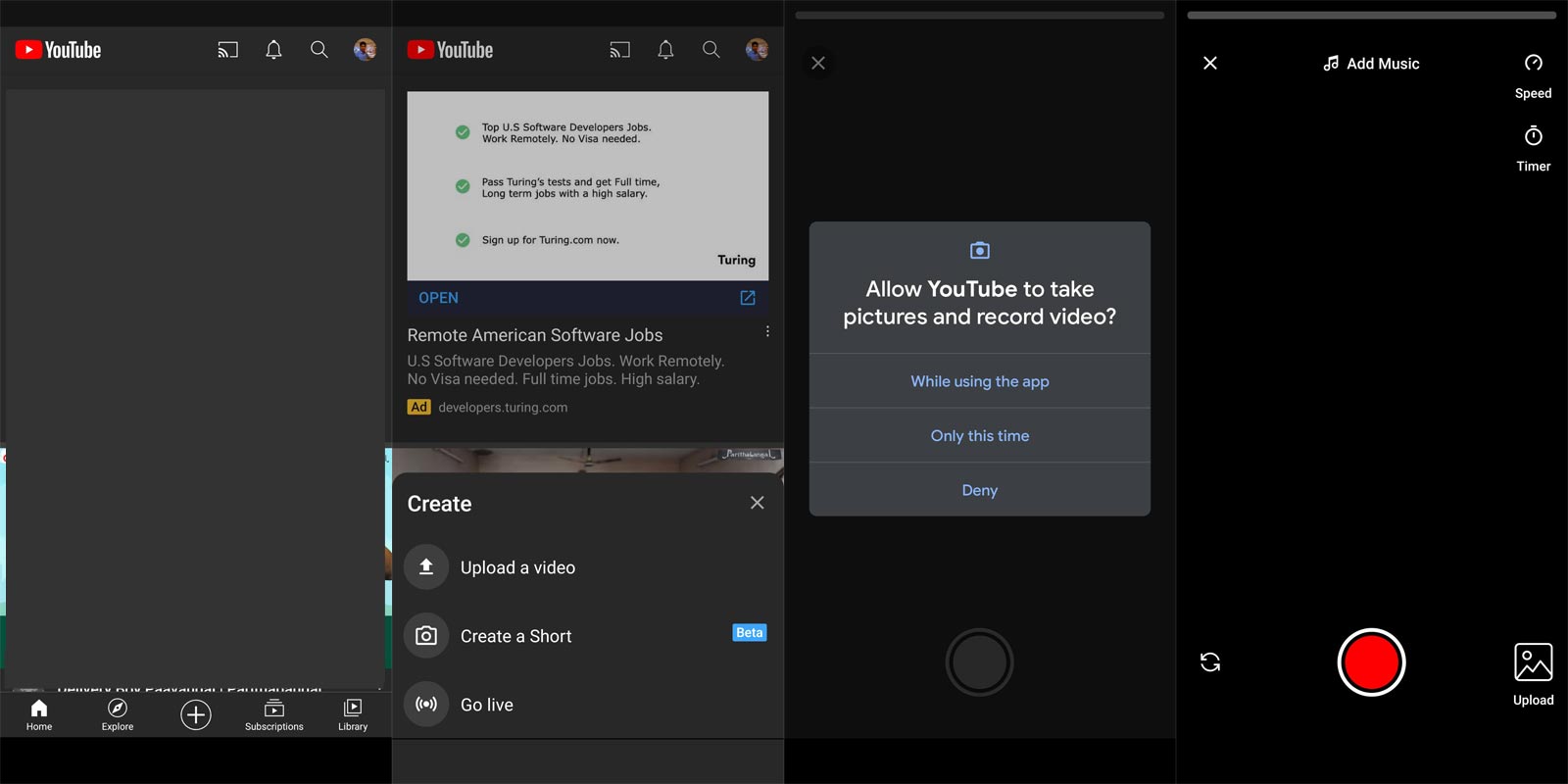Tap the cast icon in second screen
Screen dimensions: 1568x784
619,50
